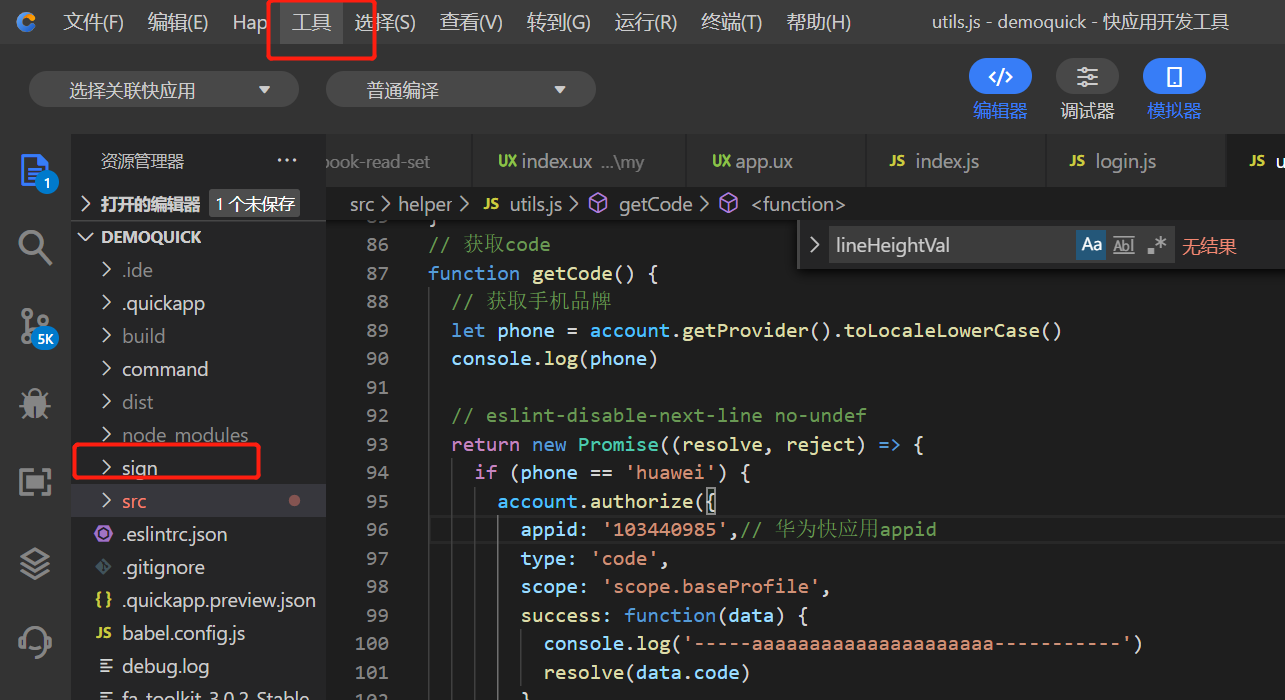The width and height of the screenshot is (1285, 700).
Task: Toggle Match Case (Aa) in find box
Action: pyautogui.click(x=1091, y=245)
